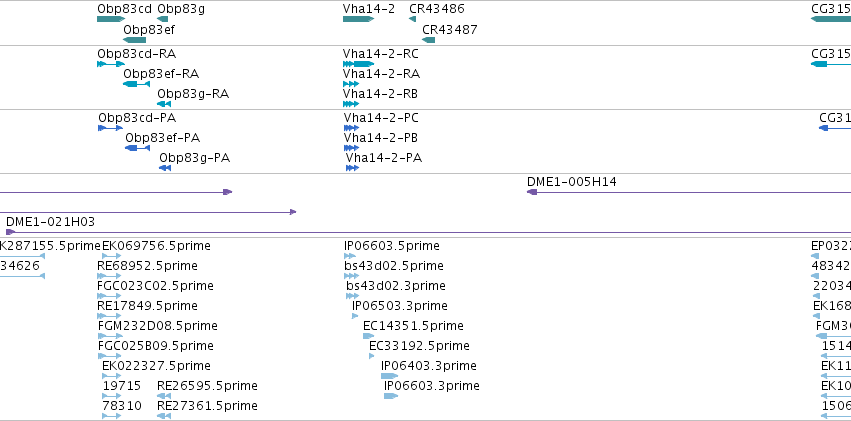Select the DME1-021H03 clone start marker
This screenshot has height=421, width=851.
(x=10, y=232)
